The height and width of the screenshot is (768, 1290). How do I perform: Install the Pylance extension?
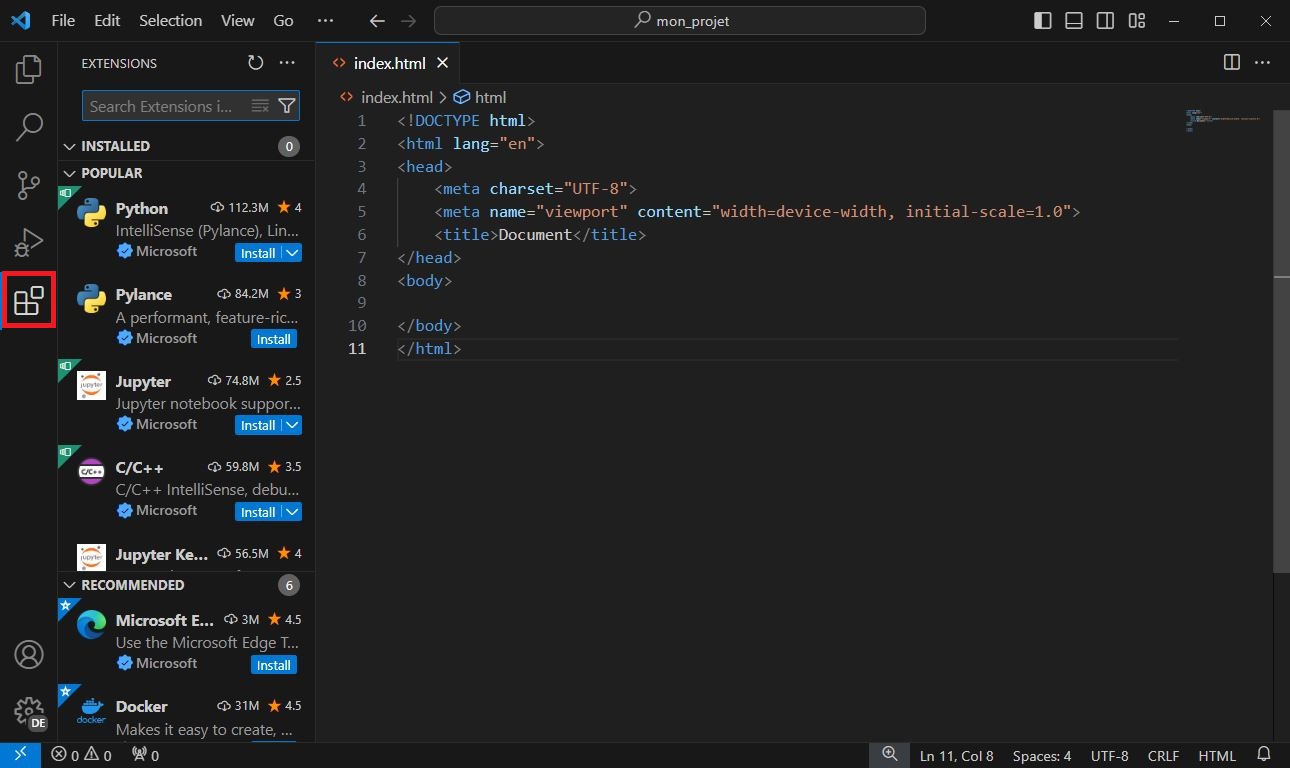coord(273,339)
